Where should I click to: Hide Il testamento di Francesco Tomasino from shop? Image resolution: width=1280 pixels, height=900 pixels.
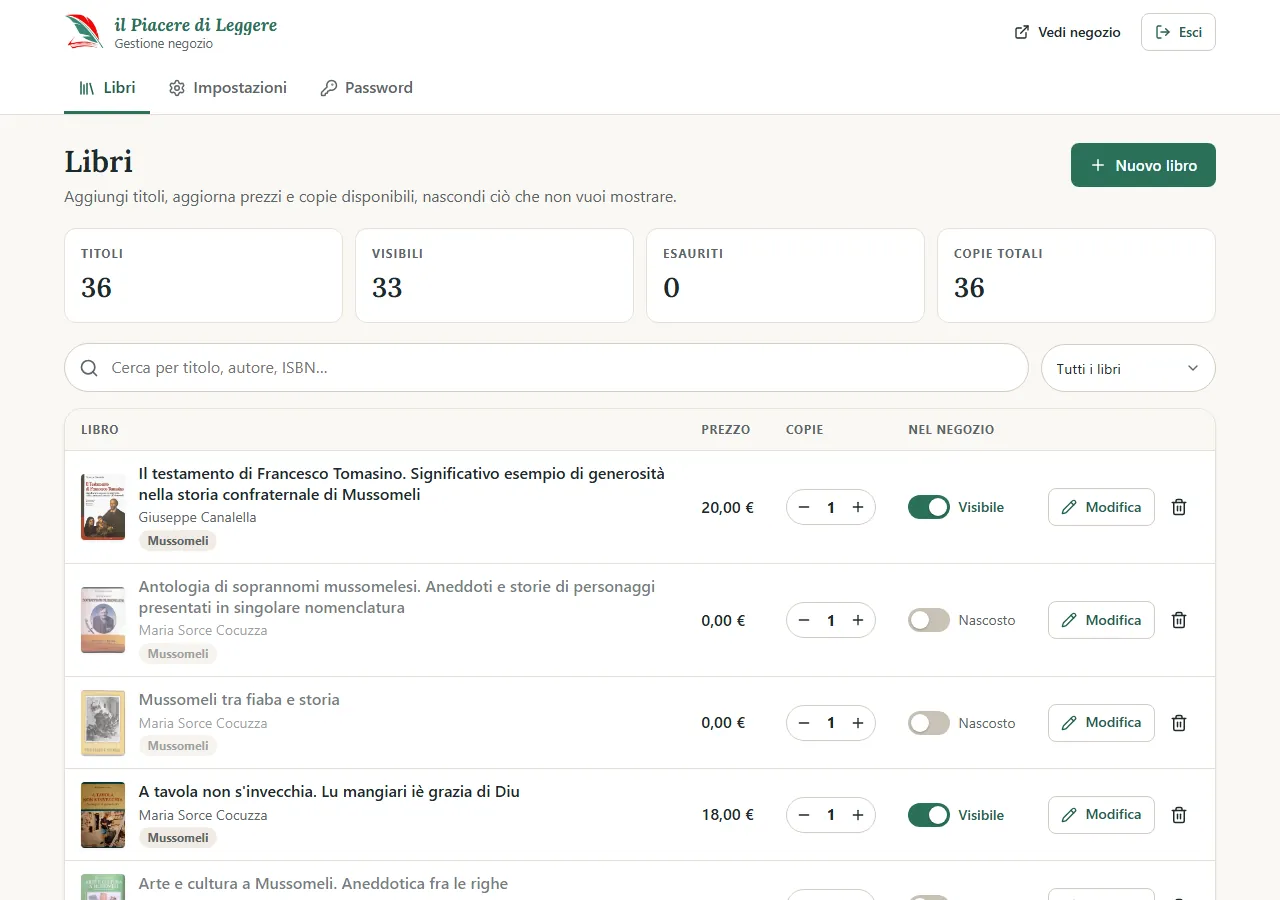[929, 507]
